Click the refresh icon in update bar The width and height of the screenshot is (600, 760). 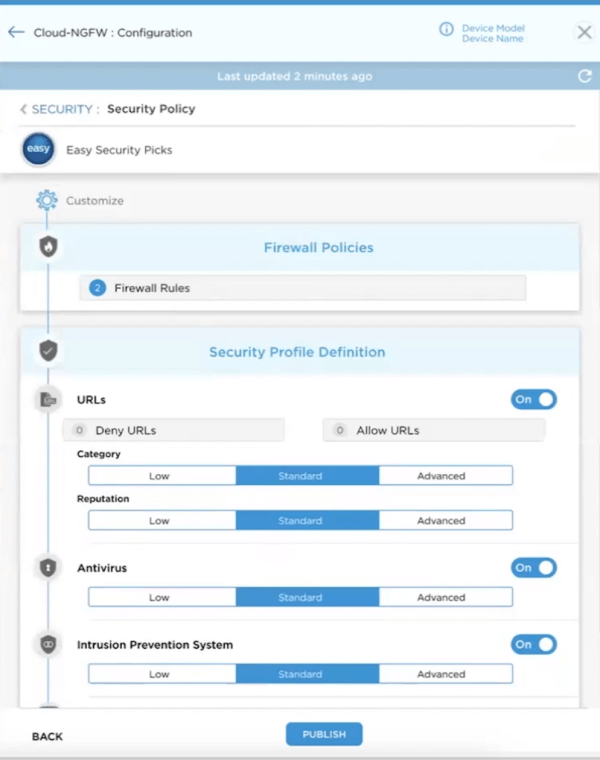(x=585, y=76)
